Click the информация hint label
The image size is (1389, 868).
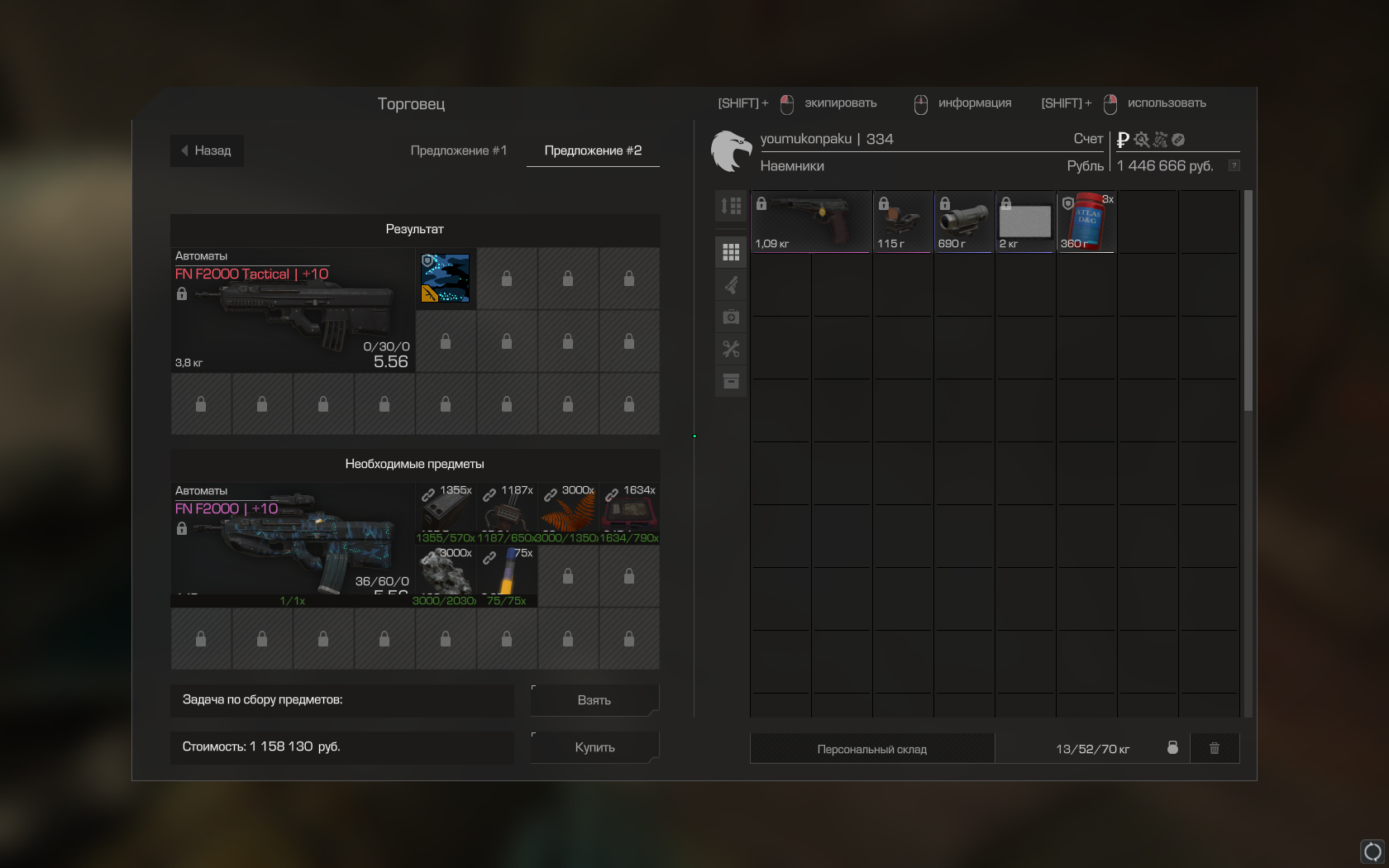click(975, 103)
